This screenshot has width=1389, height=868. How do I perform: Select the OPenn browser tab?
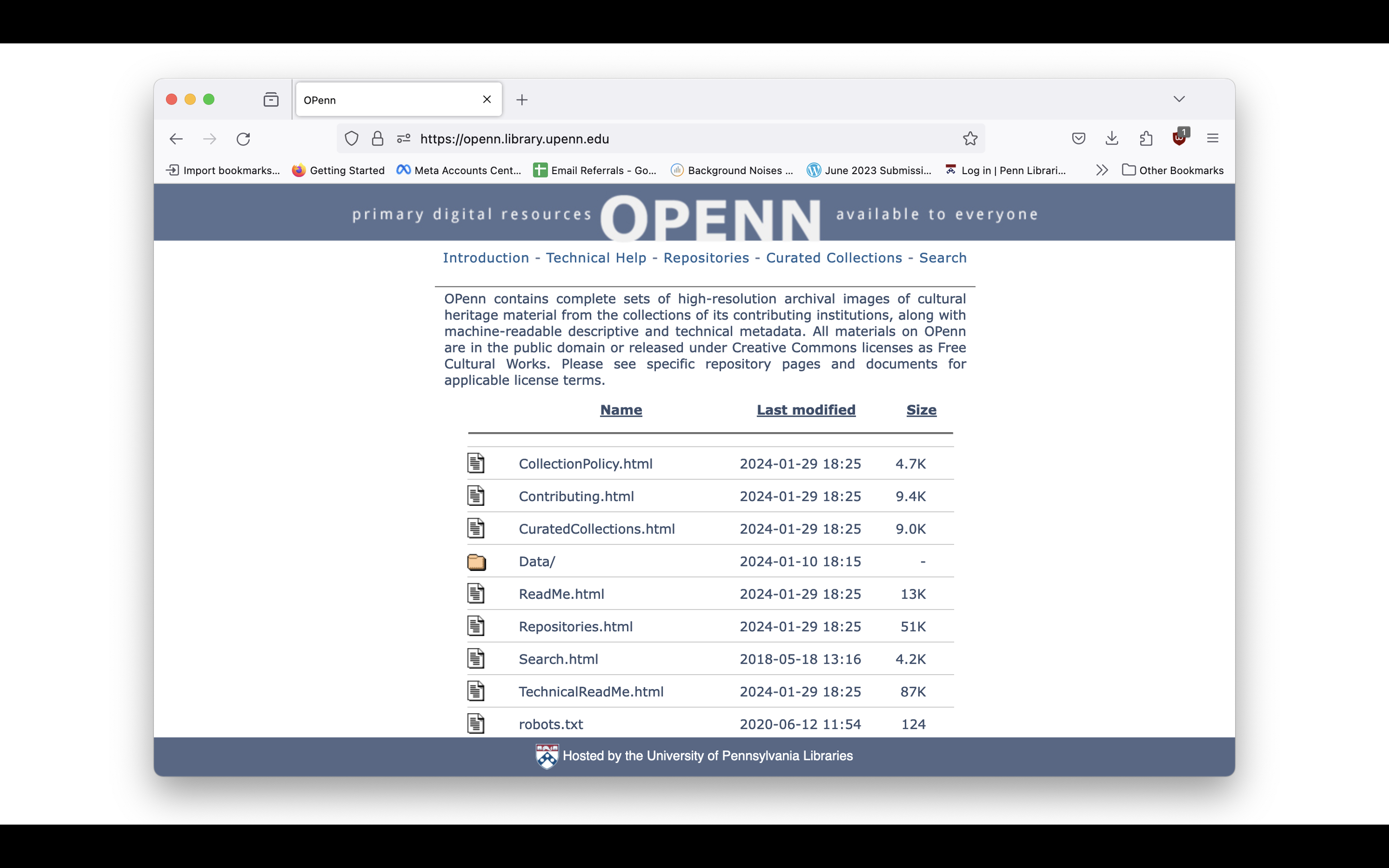pos(399,100)
